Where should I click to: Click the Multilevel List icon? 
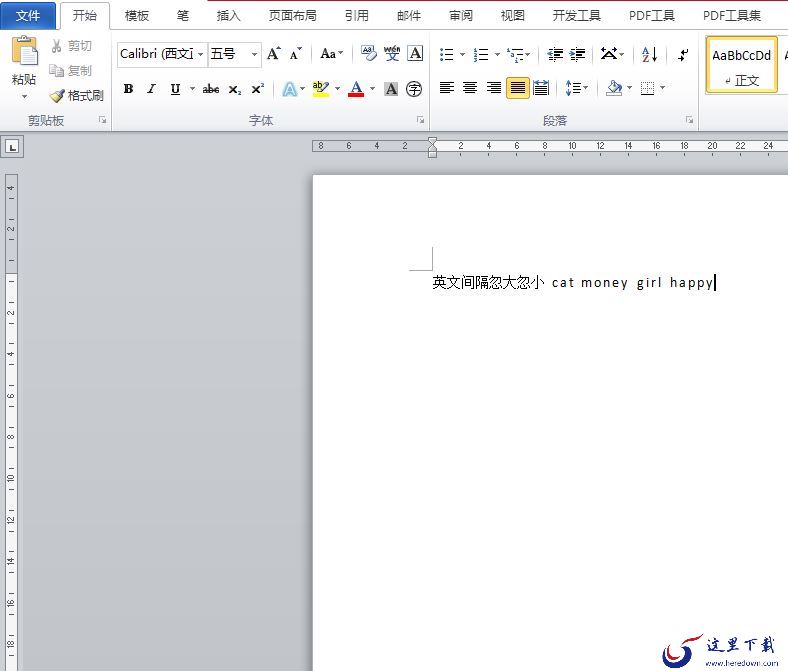[x=515, y=54]
